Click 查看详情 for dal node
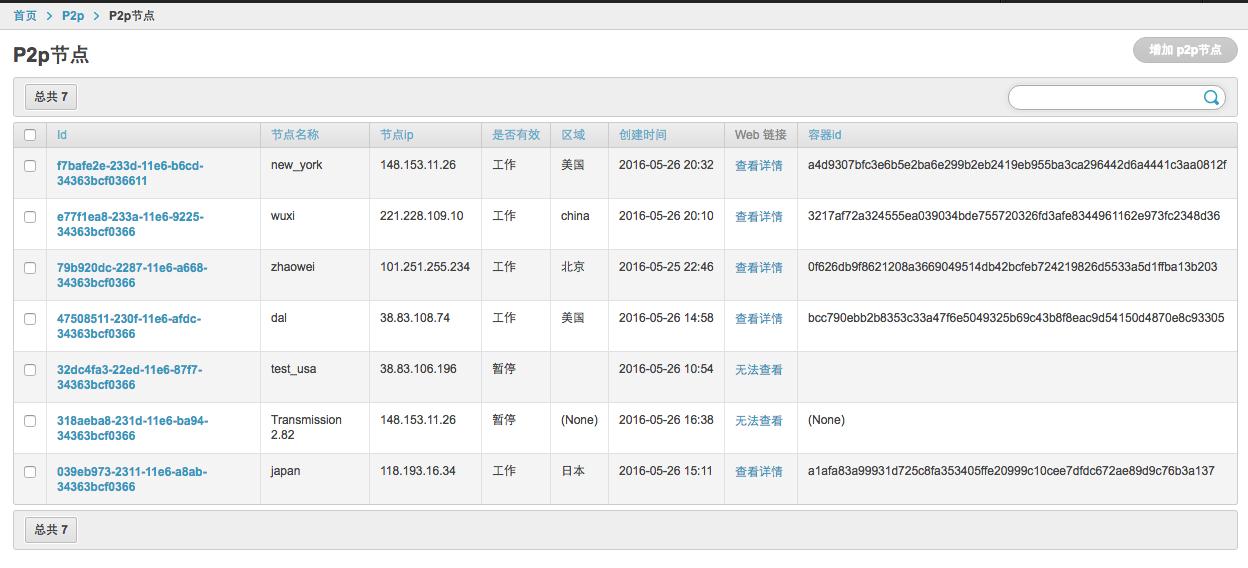The height and width of the screenshot is (568, 1248). tap(759, 319)
